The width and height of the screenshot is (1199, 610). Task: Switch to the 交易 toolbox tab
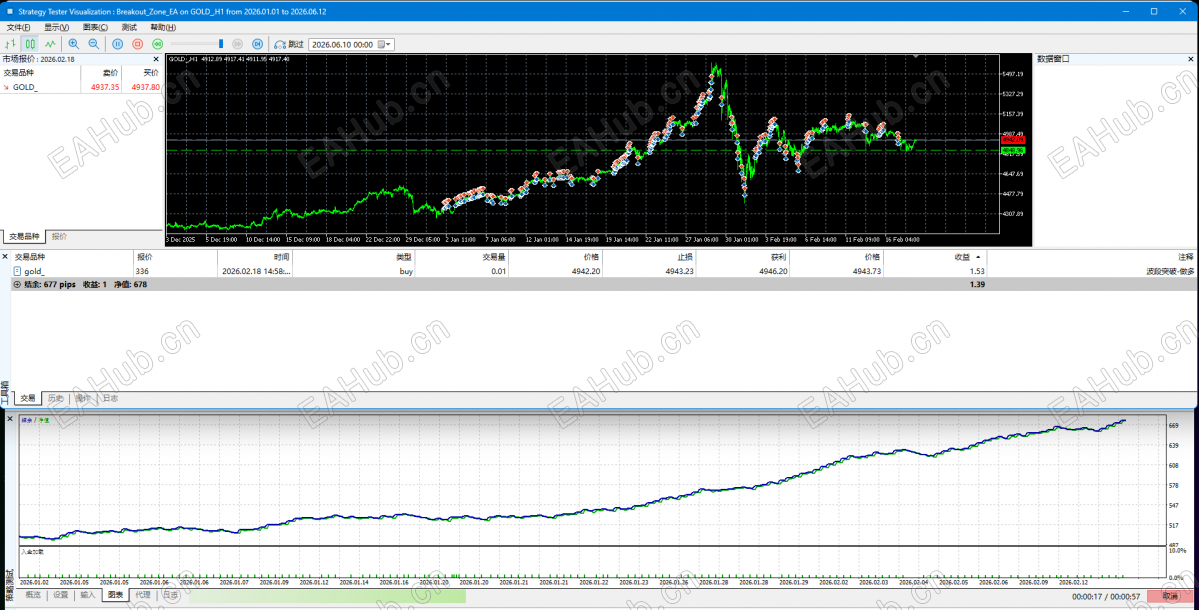click(28, 398)
